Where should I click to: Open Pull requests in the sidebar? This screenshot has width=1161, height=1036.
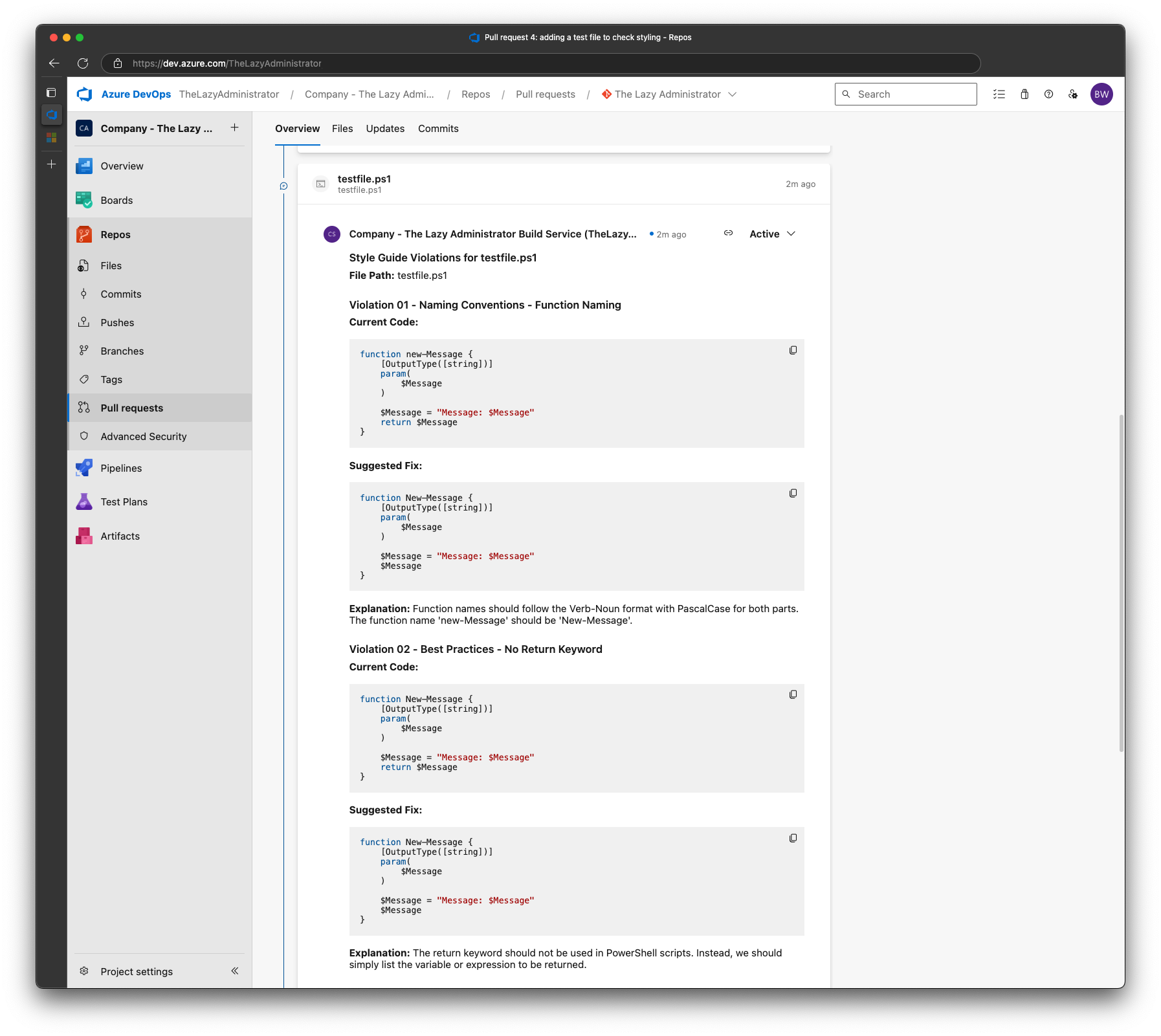pyautogui.click(x=159, y=408)
